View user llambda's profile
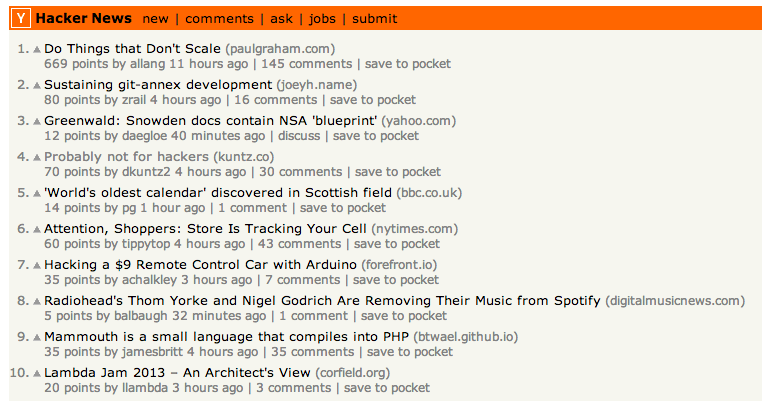 point(145,388)
